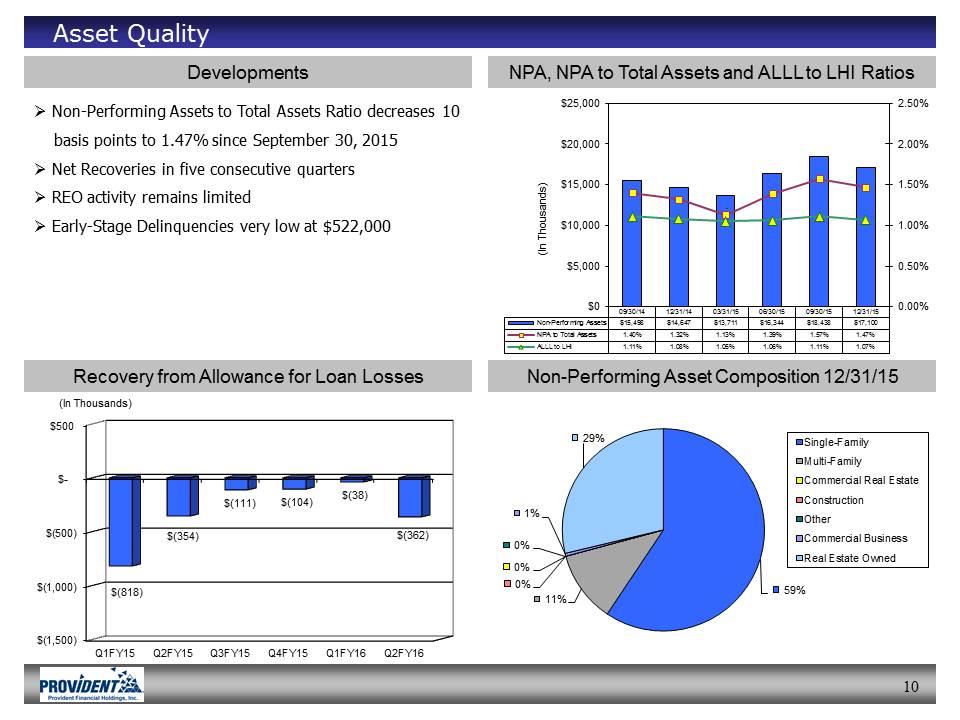The width and height of the screenshot is (960, 720).
Task: Click the $(362) data label
Action: point(413,535)
